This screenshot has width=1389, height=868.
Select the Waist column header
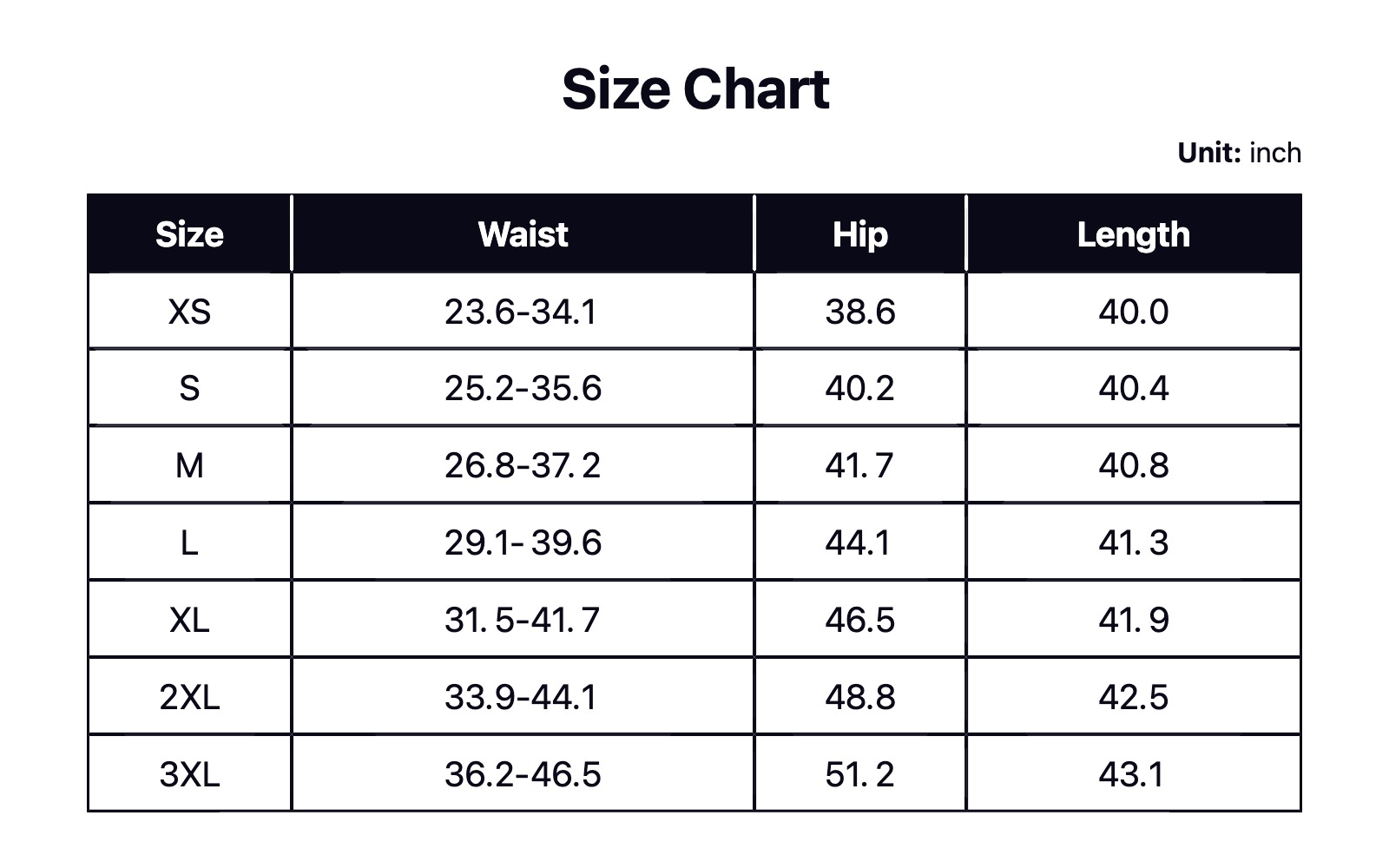pyautogui.click(x=523, y=234)
